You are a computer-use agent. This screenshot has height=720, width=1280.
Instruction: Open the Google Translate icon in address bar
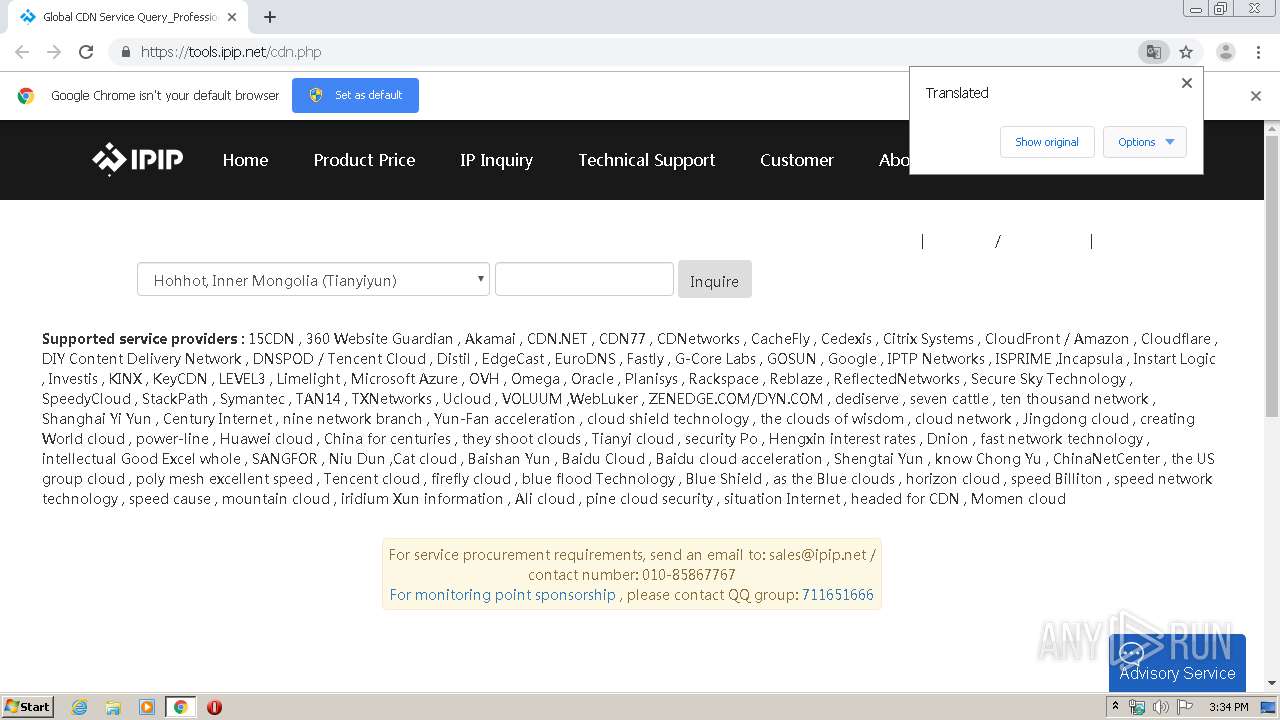pos(1153,52)
